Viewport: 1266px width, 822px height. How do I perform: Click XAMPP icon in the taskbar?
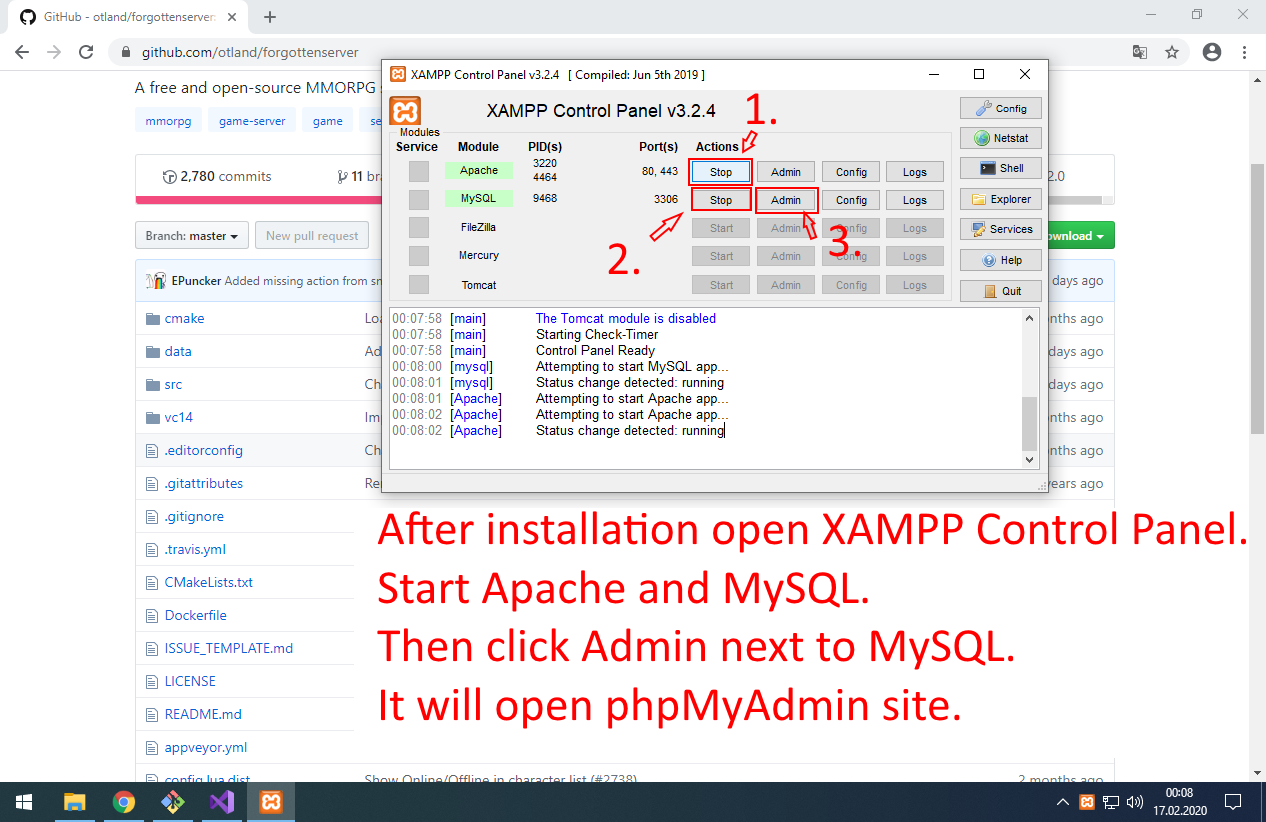(270, 802)
